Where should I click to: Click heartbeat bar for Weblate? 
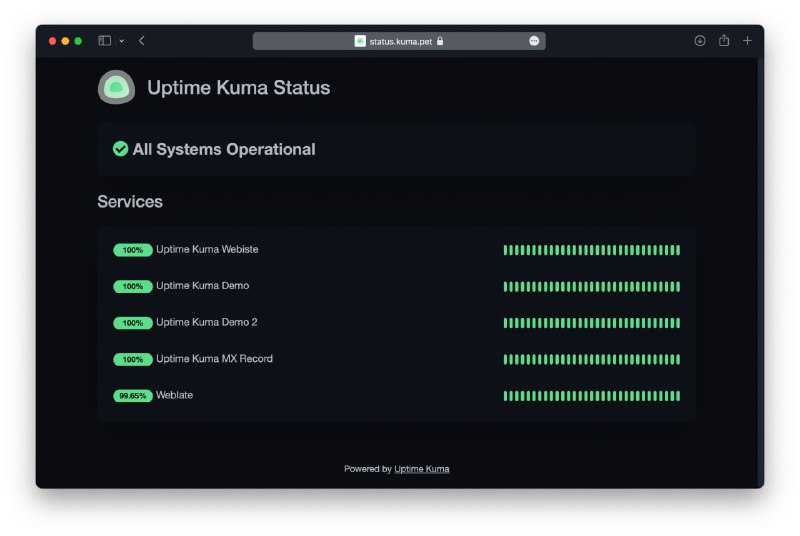592,396
